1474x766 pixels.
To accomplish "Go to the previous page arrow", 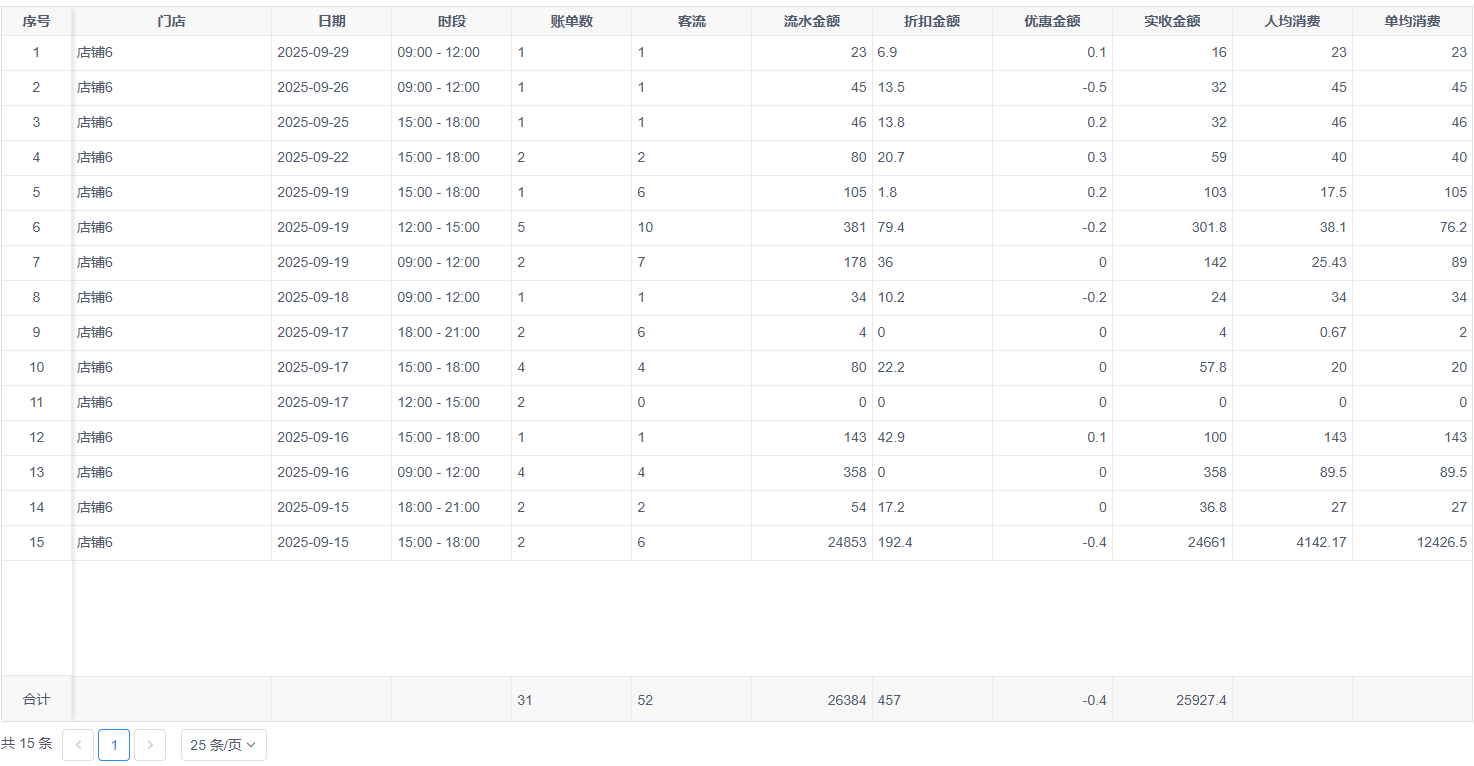I will click(78, 745).
